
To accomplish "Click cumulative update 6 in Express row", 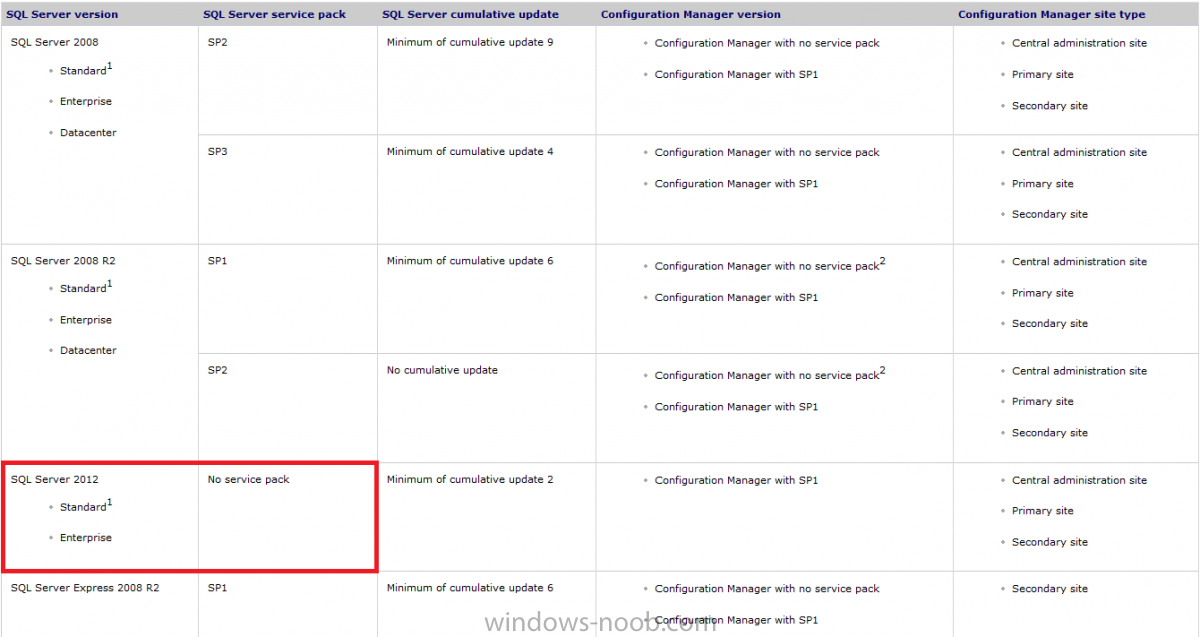I will (470, 588).
